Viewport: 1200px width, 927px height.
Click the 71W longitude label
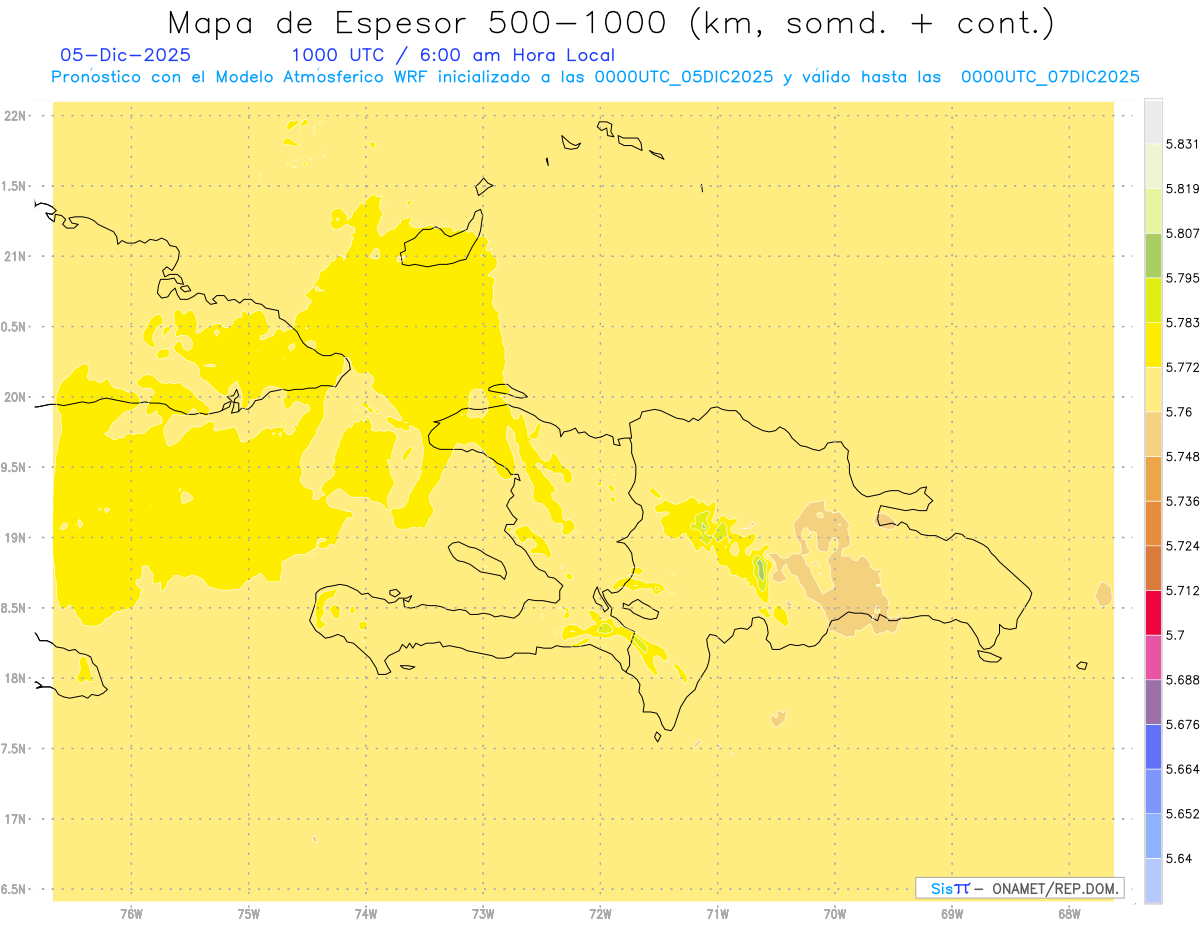pos(718,914)
